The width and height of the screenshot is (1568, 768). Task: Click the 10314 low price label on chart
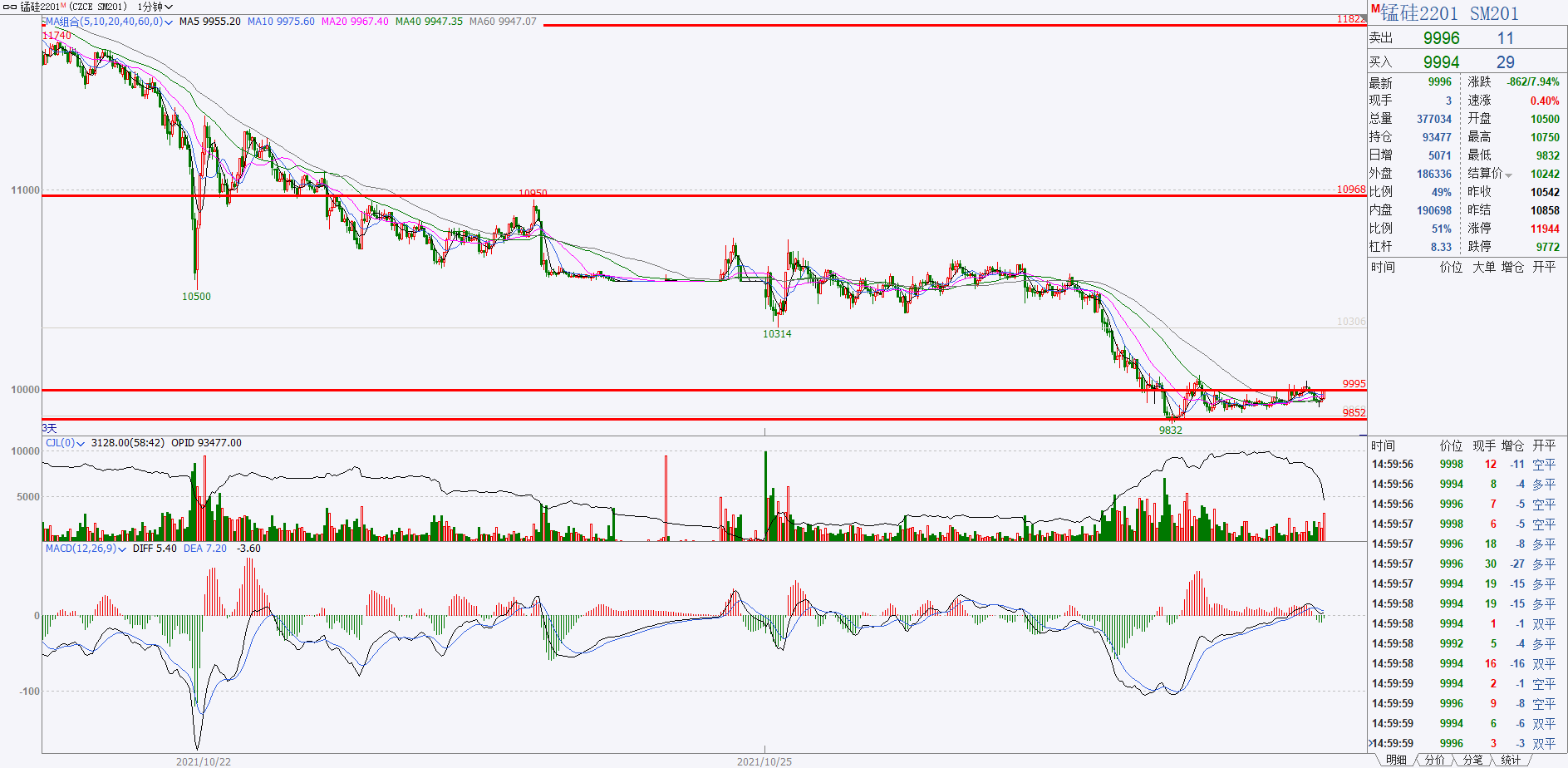777,333
